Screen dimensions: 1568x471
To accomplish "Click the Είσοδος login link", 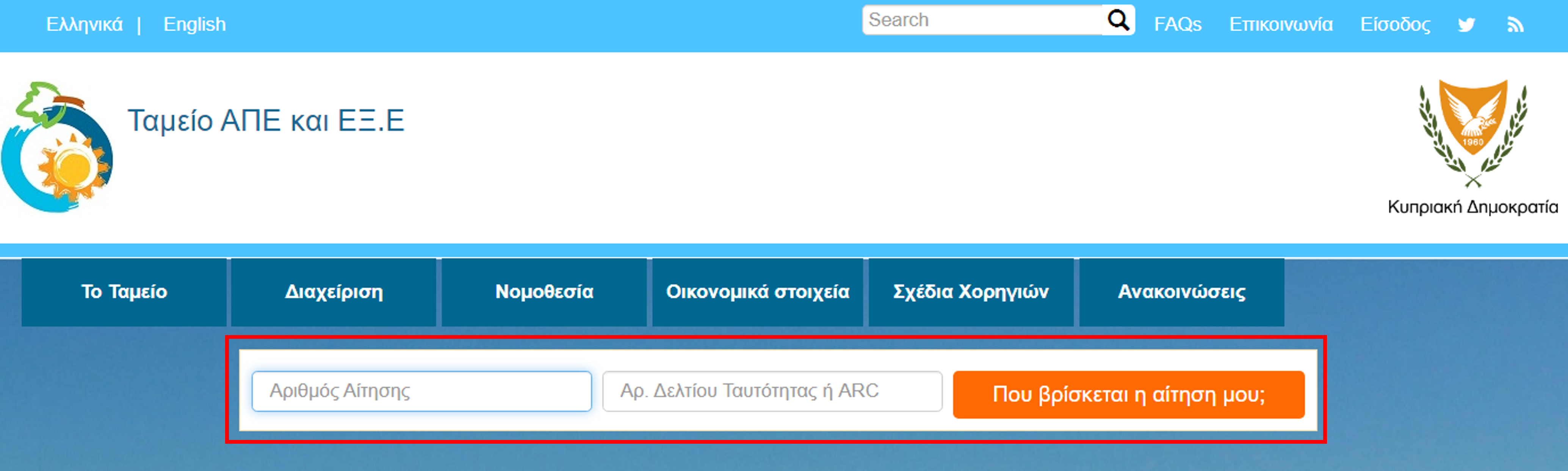I will (1395, 24).
